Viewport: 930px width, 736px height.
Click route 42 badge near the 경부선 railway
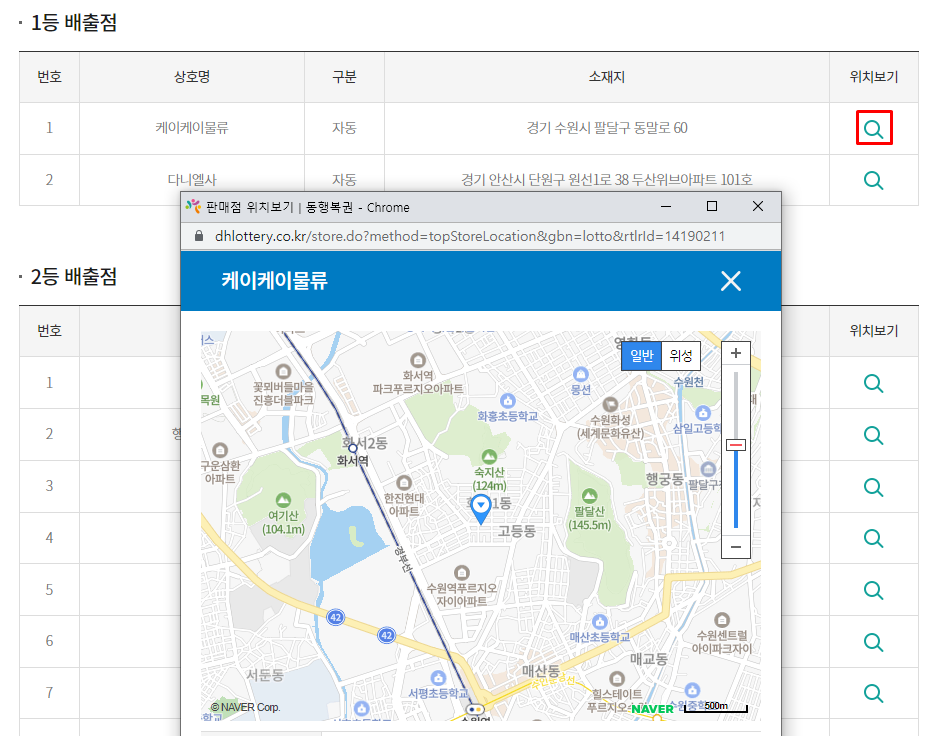pyautogui.click(x=387, y=635)
